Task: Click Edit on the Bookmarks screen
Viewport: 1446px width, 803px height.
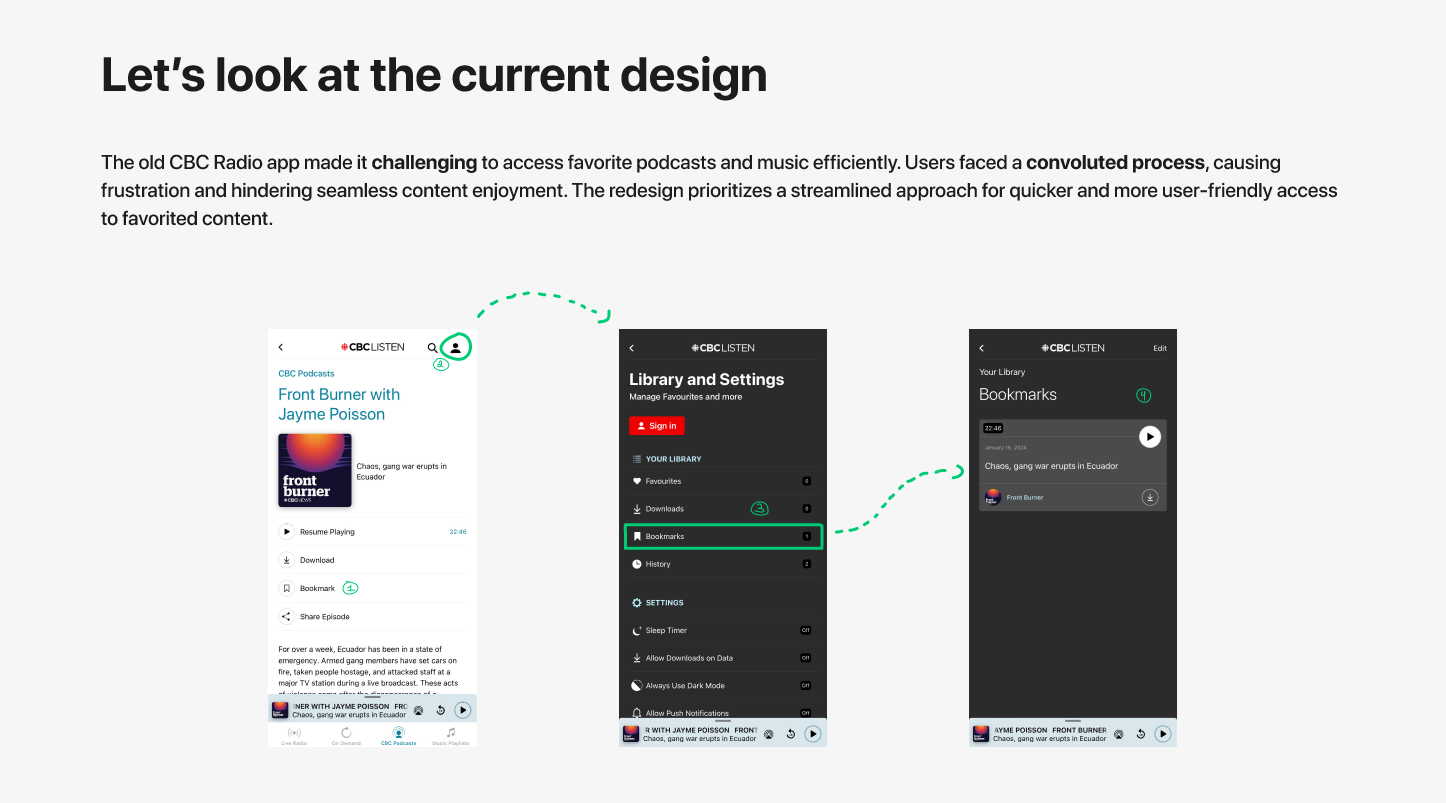Action: [1159, 348]
